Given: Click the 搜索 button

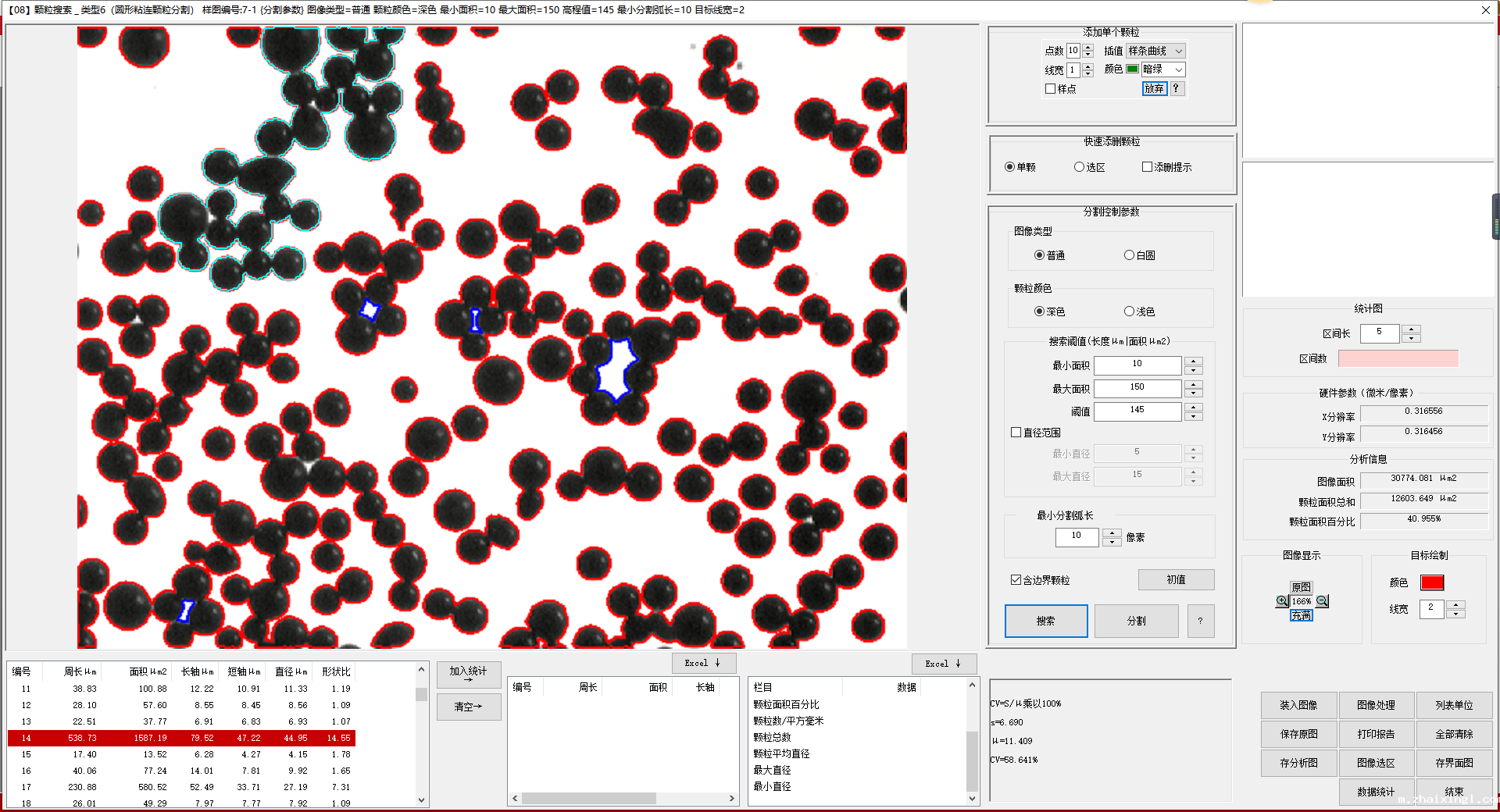Looking at the screenshot, I should 1045,621.
